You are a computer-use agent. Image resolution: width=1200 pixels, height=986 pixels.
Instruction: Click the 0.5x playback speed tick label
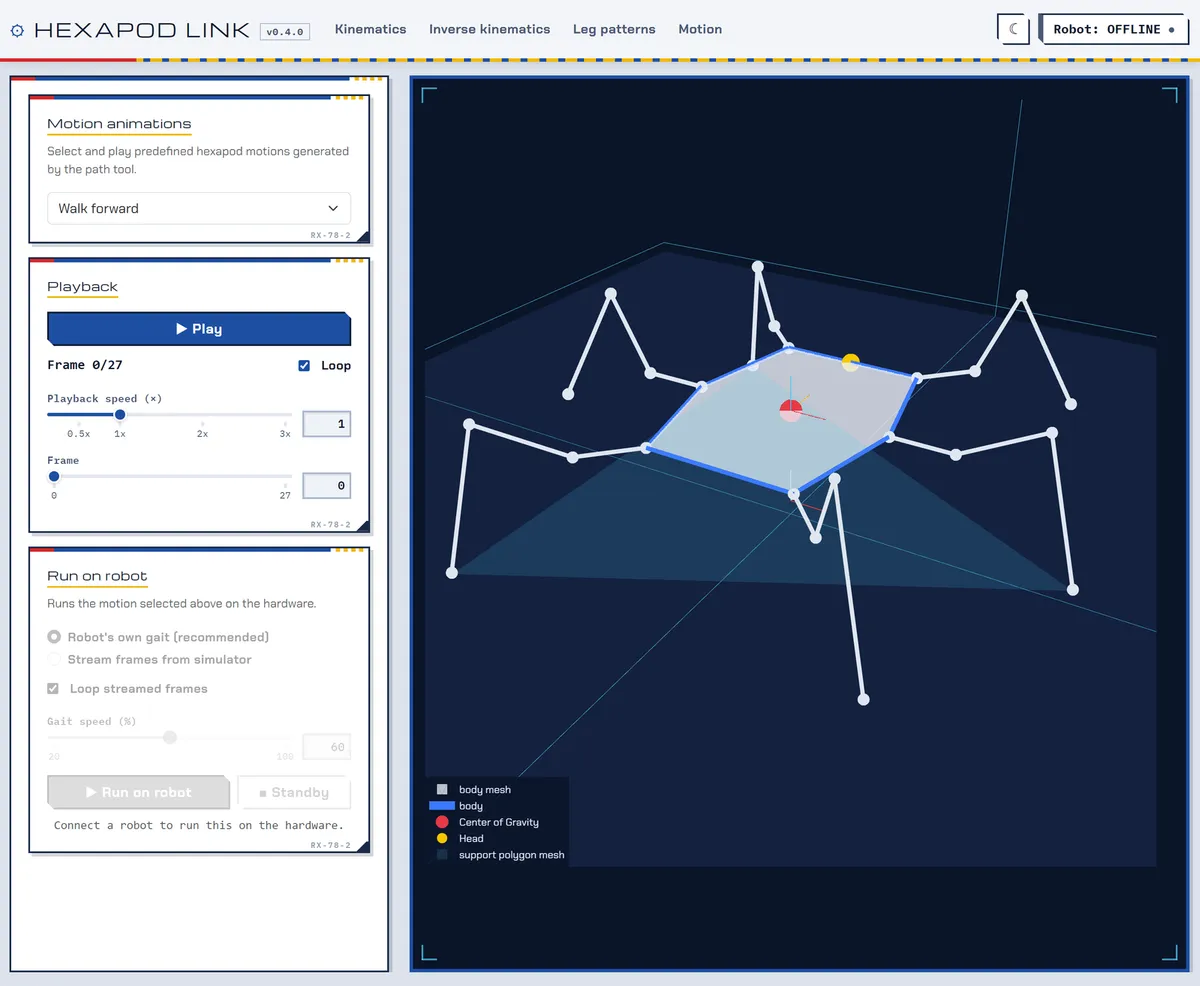pyautogui.click(x=79, y=434)
